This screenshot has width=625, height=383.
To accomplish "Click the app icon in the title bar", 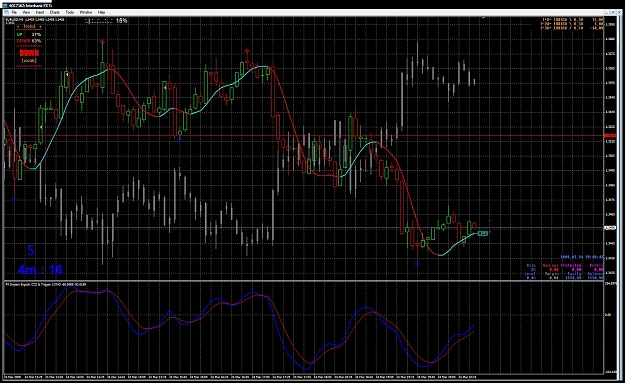I will 5,6.
